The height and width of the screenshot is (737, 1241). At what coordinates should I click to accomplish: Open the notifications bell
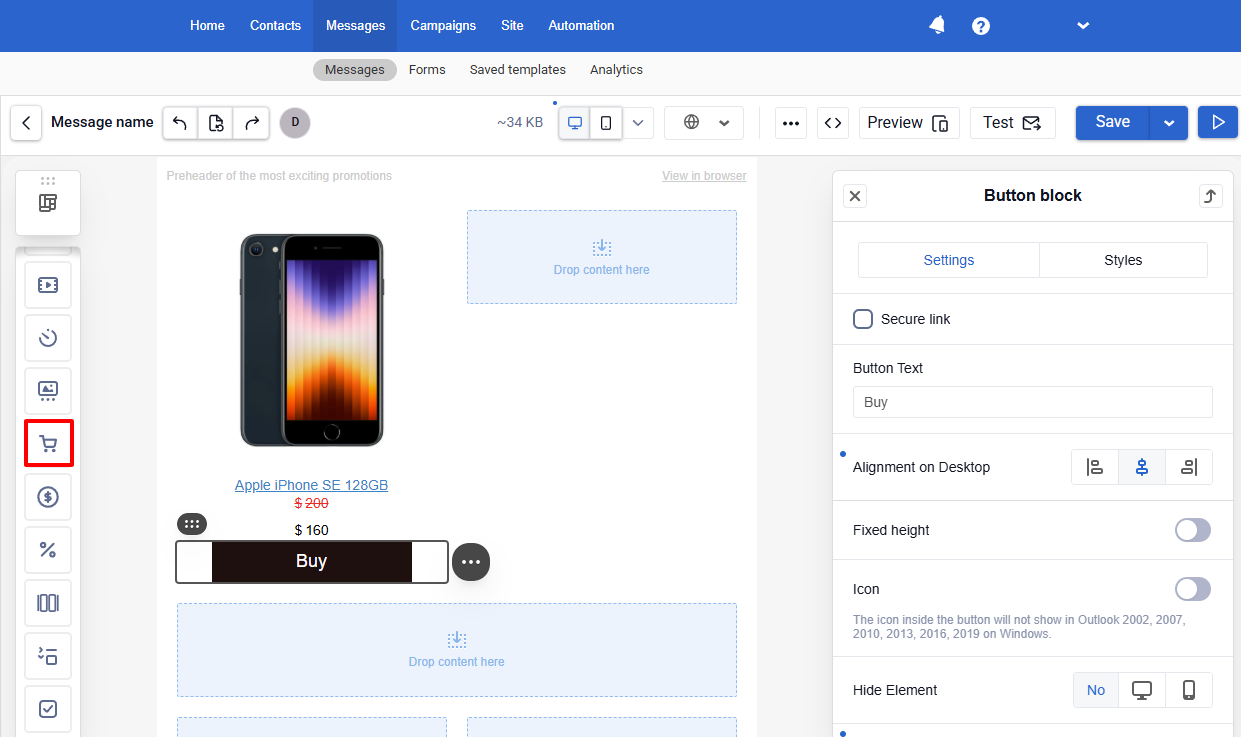pos(937,26)
